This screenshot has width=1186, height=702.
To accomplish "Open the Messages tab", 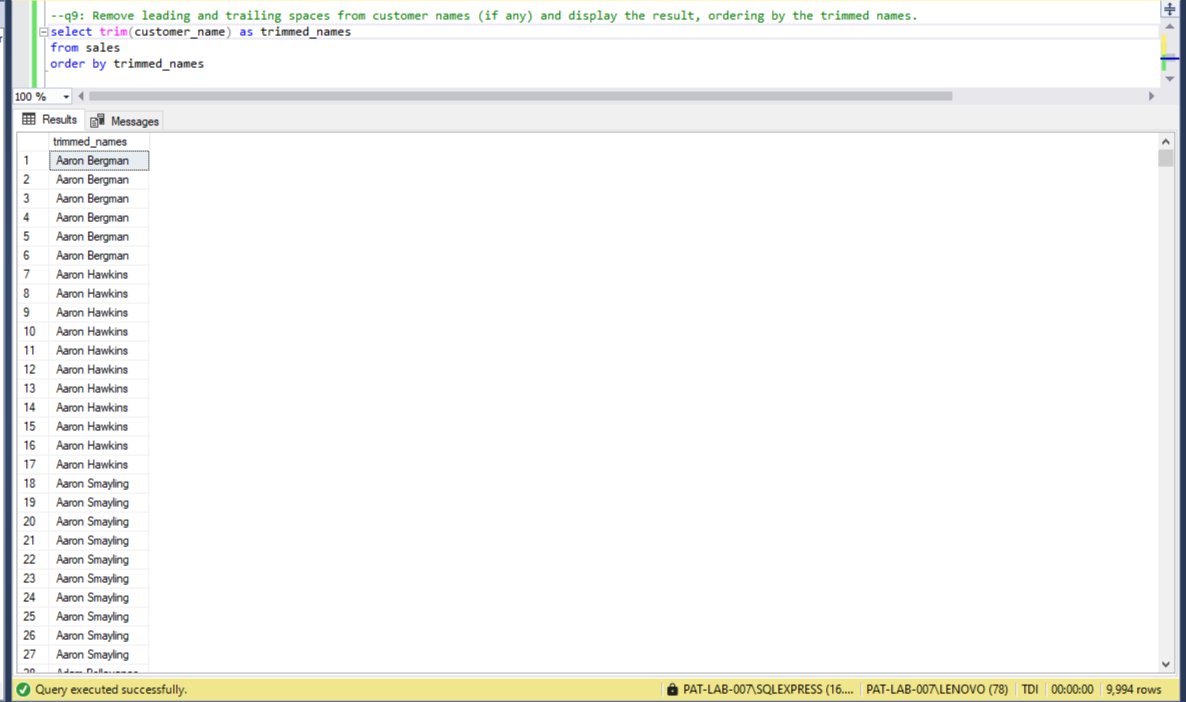I will pyautogui.click(x=125, y=121).
